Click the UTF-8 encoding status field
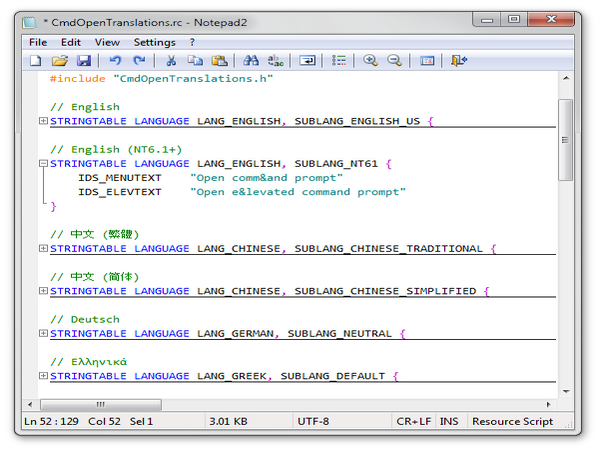Image resolution: width=600 pixels, height=450 pixels. pos(342,421)
